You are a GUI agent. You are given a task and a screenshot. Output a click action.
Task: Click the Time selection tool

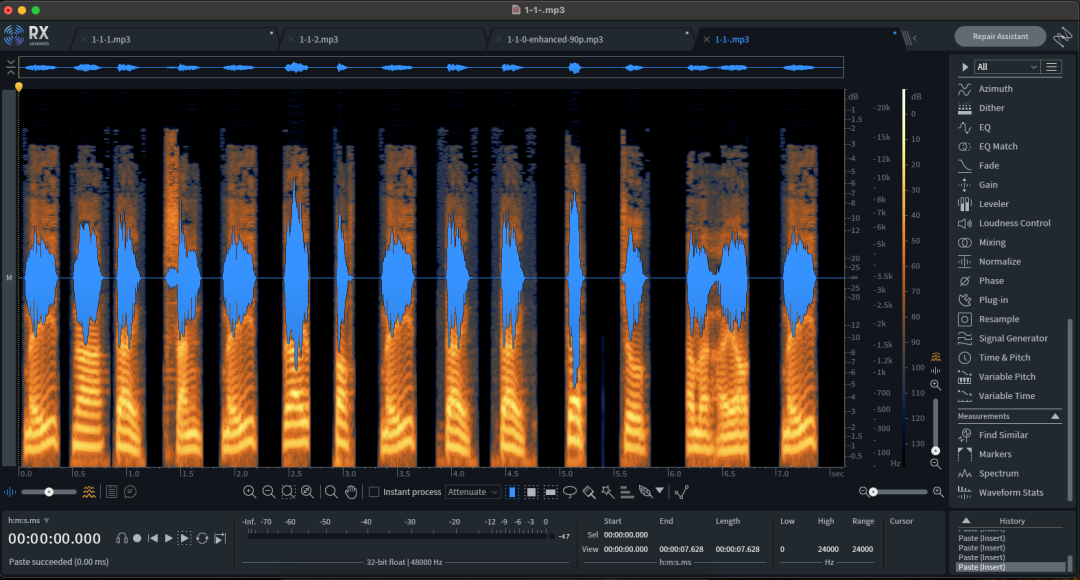click(513, 492)
